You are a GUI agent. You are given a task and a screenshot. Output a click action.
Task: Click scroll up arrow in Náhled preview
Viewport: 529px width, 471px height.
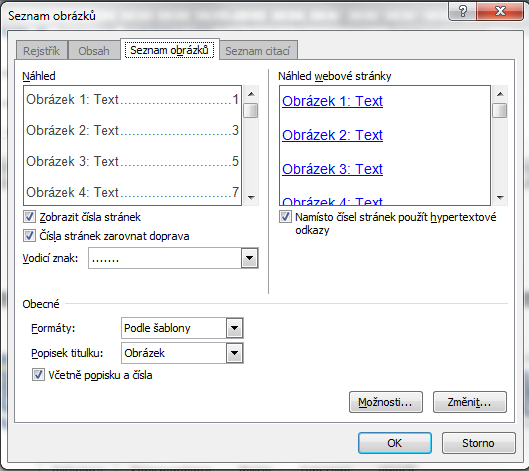(x=251, y=94)
